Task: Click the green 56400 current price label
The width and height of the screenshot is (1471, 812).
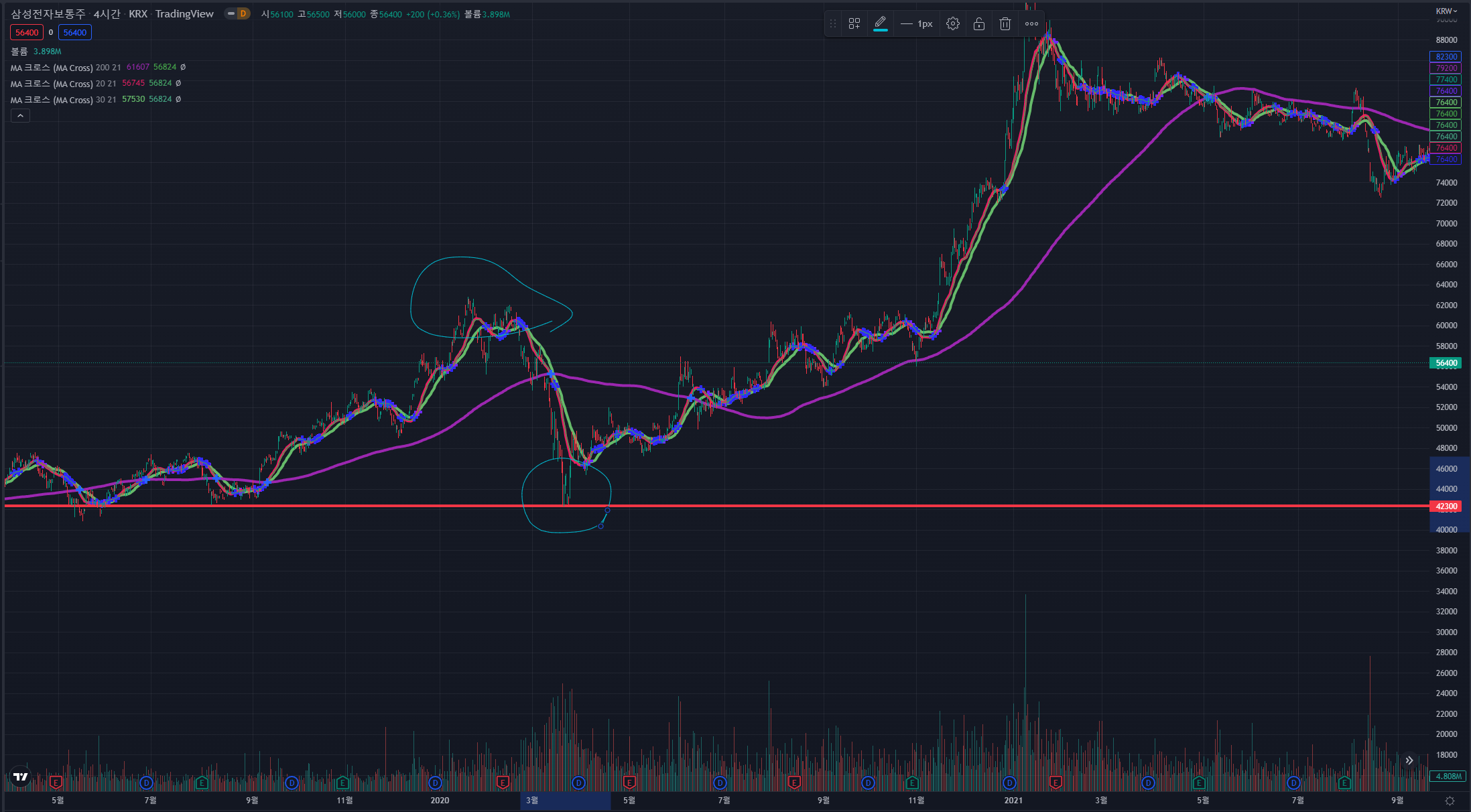Action: tap(1446, 363)
